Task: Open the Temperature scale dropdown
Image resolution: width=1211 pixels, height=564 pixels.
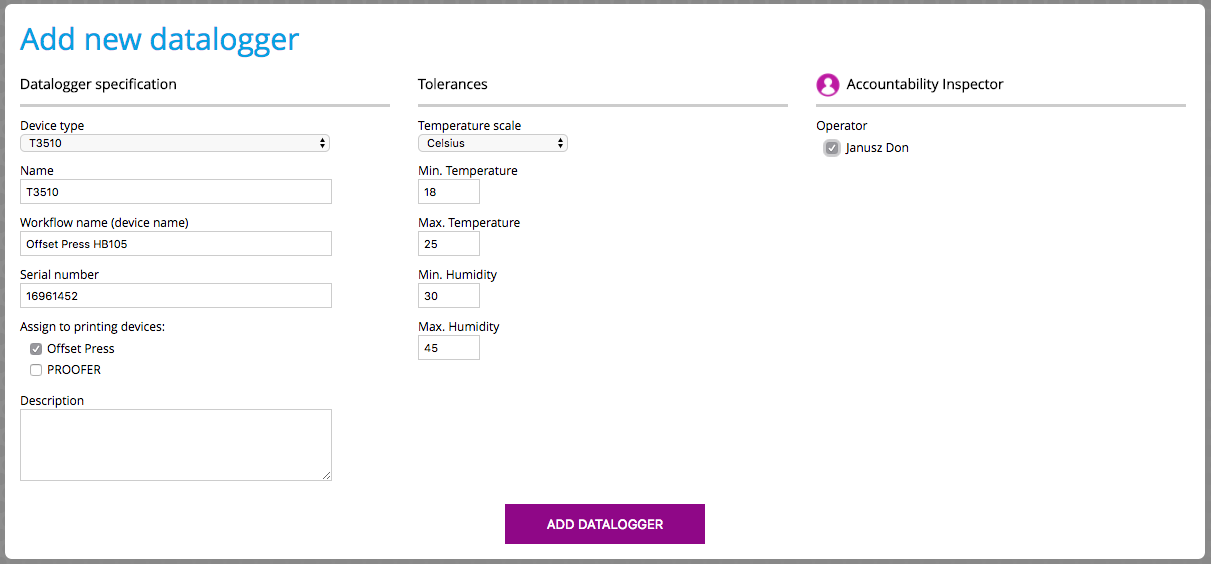Action: pyautogui.click(x=493, y=143)
